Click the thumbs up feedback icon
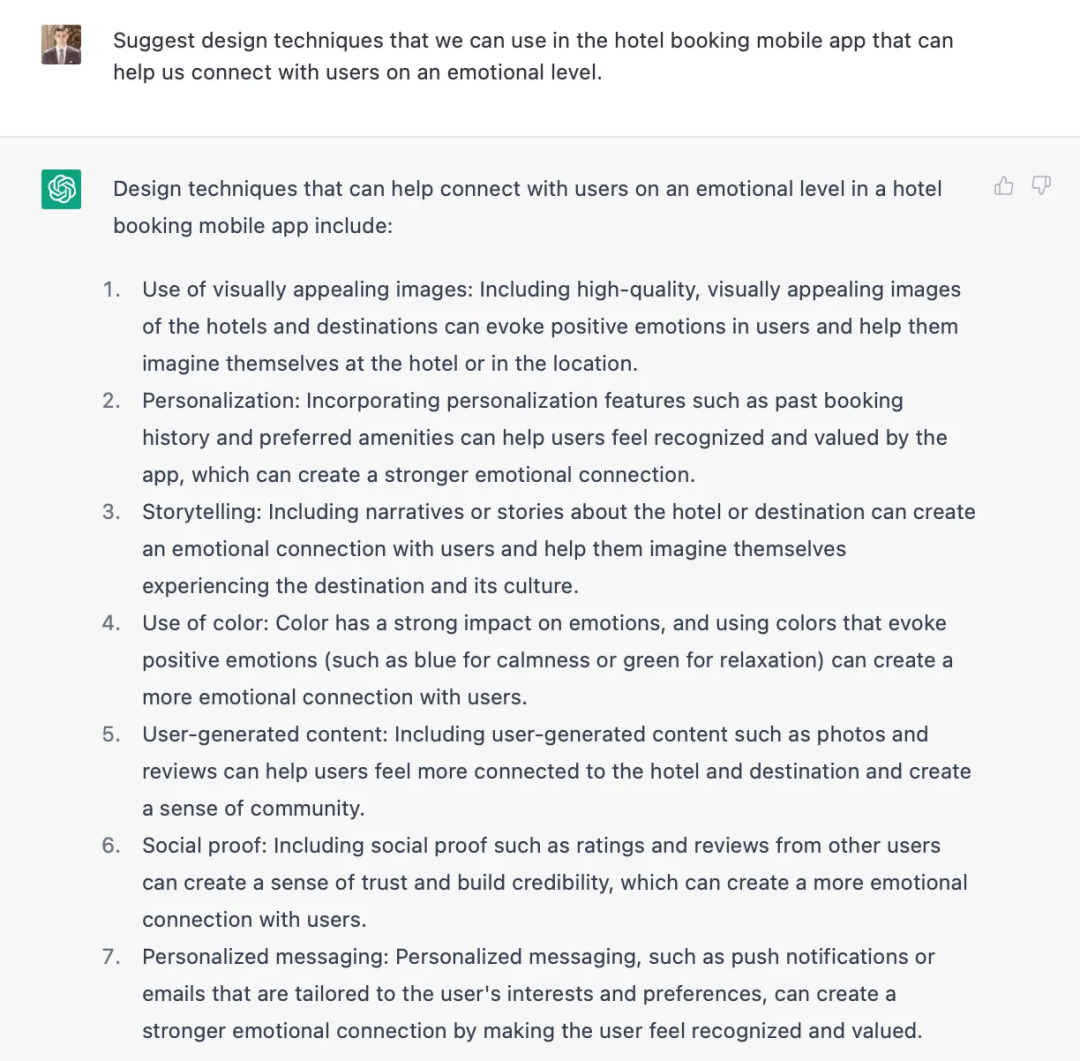1080x1061 pixels. coord(1004,186)
